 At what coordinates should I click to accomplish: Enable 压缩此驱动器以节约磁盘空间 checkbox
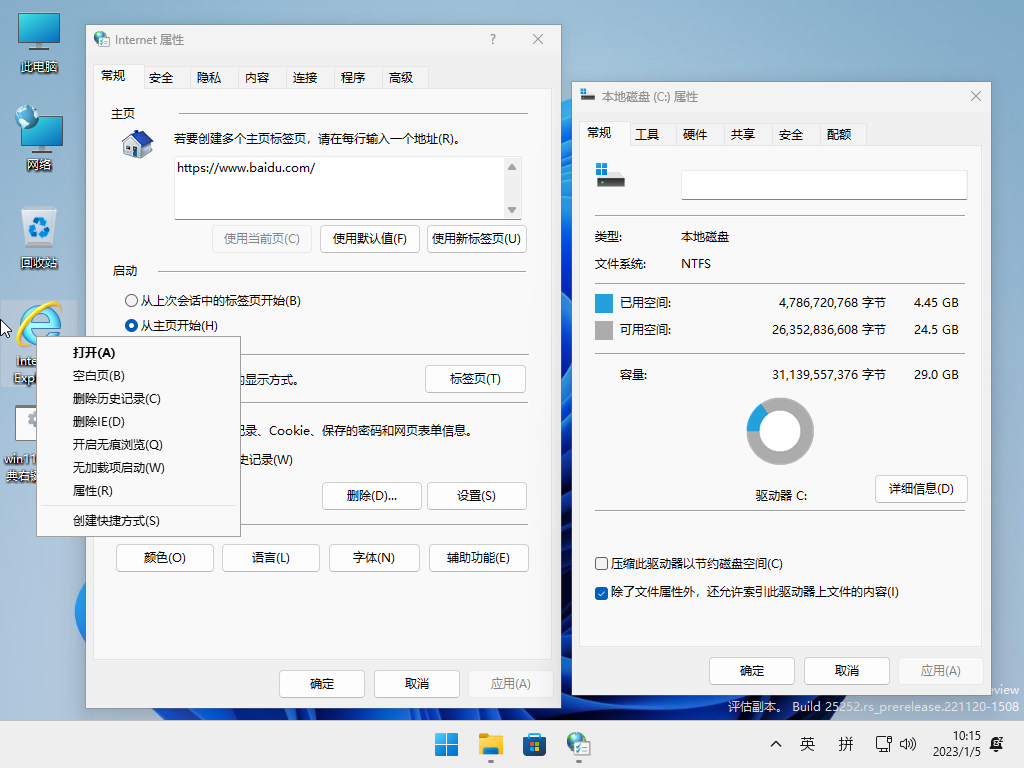(601, 564)
